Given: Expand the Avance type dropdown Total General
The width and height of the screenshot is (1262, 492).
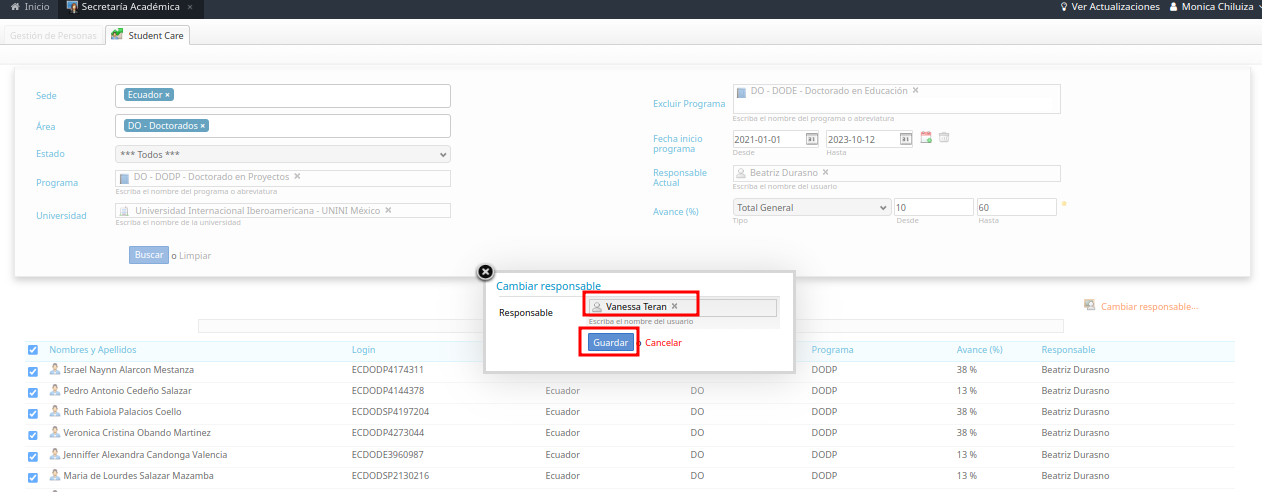Looking at the screenshot, I should click(x=811, y=207).
